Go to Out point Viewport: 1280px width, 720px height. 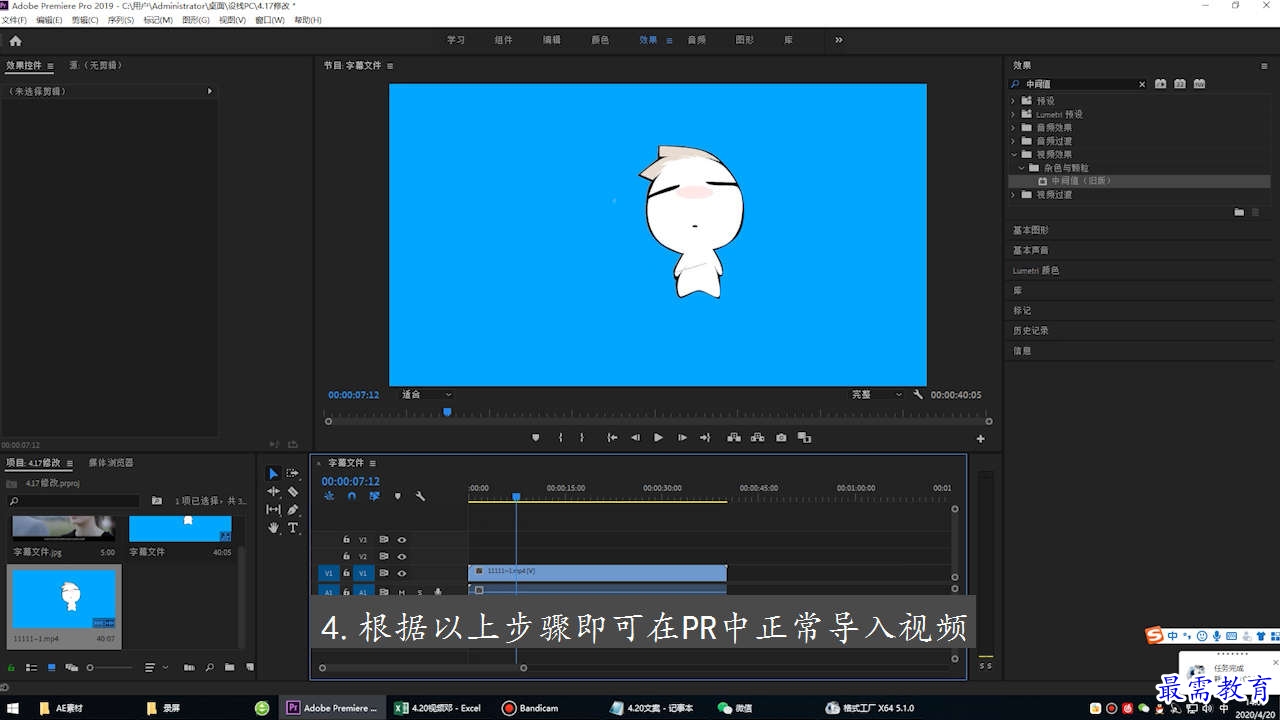point(705,437)
